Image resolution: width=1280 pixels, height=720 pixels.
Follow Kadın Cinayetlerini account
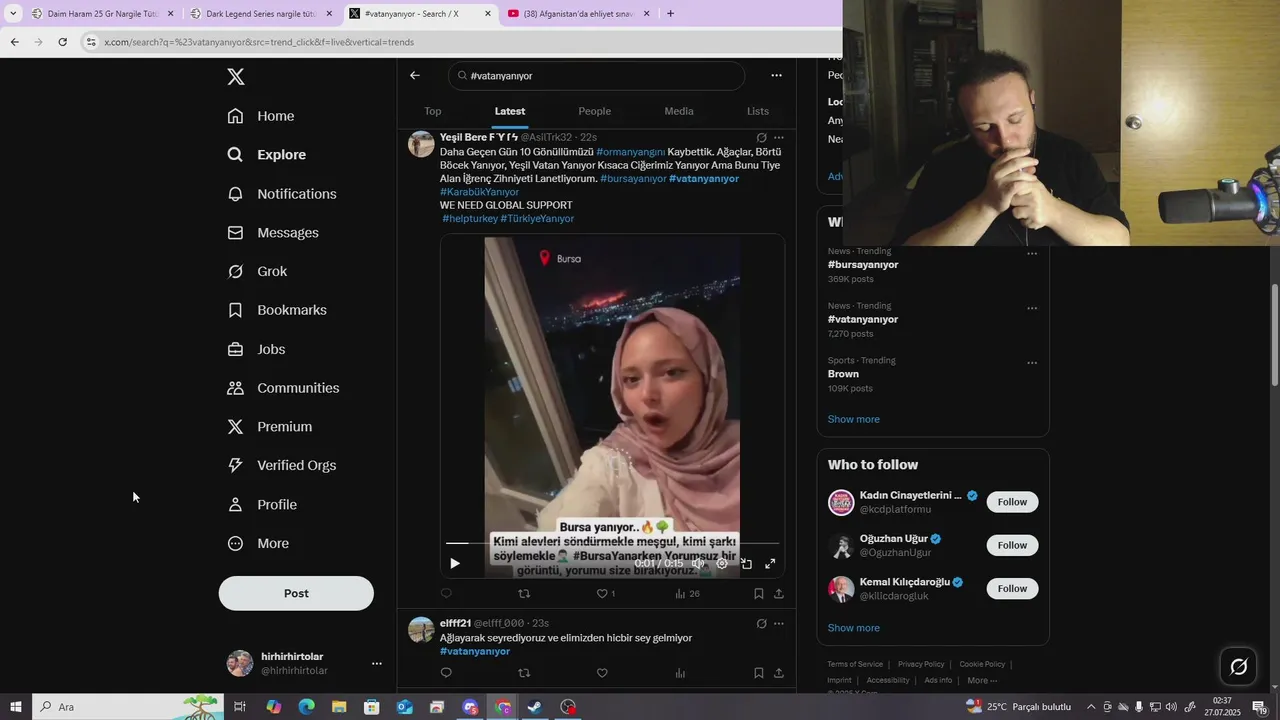tap(1012, 502)
